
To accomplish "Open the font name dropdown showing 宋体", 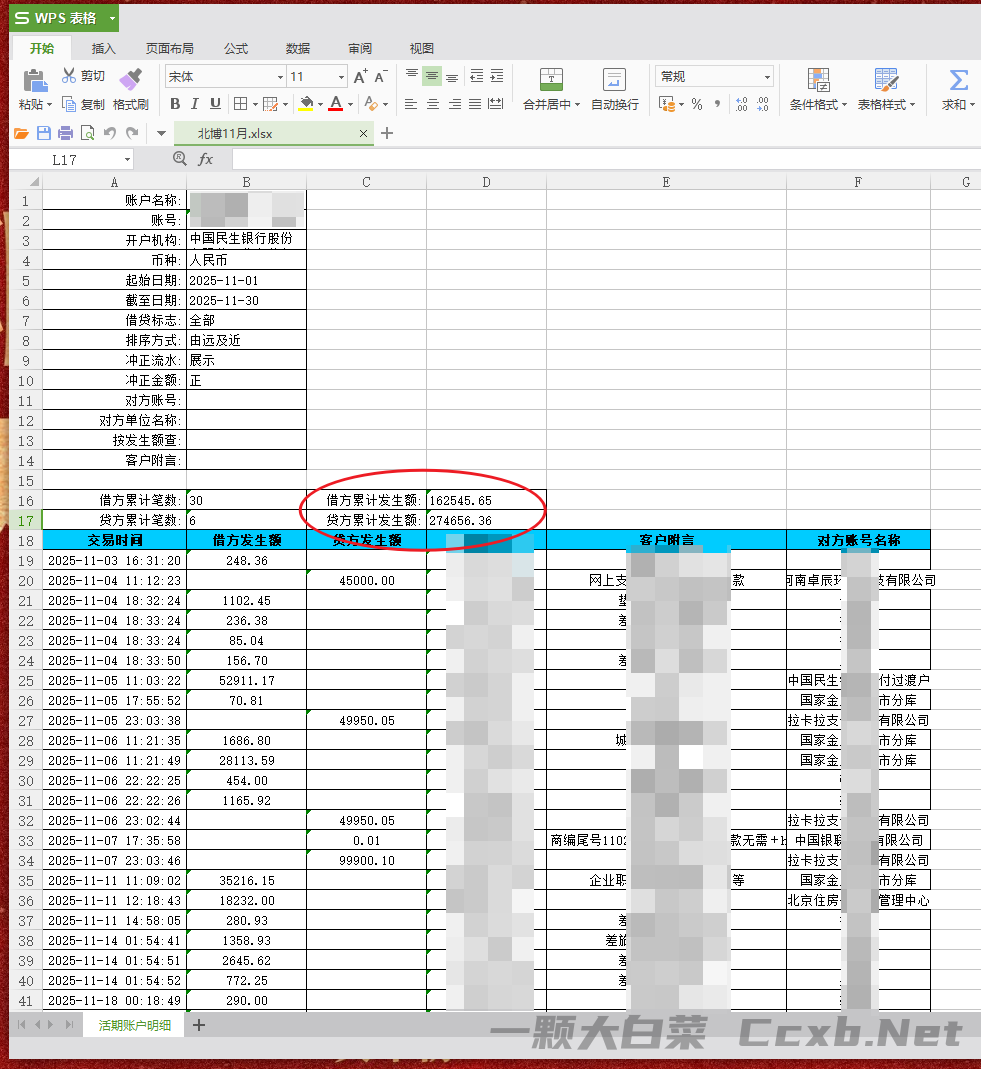I will coord(223,77).
